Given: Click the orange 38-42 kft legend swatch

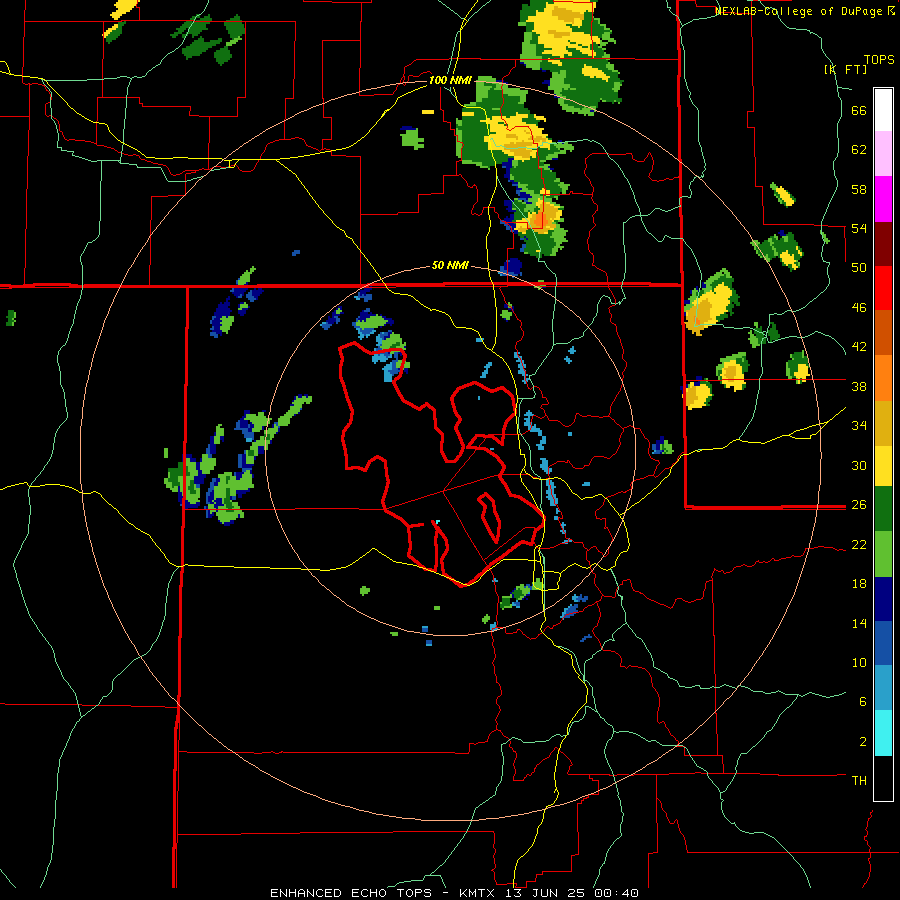Looking at the screenshot, I should [x=883, y=377].
